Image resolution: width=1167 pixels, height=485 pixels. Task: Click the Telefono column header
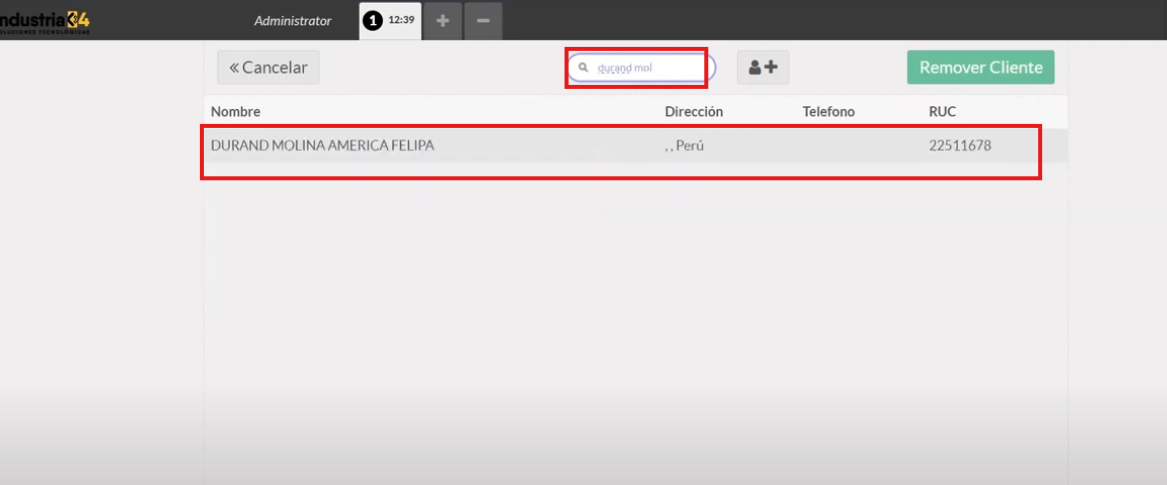point(828,112)
